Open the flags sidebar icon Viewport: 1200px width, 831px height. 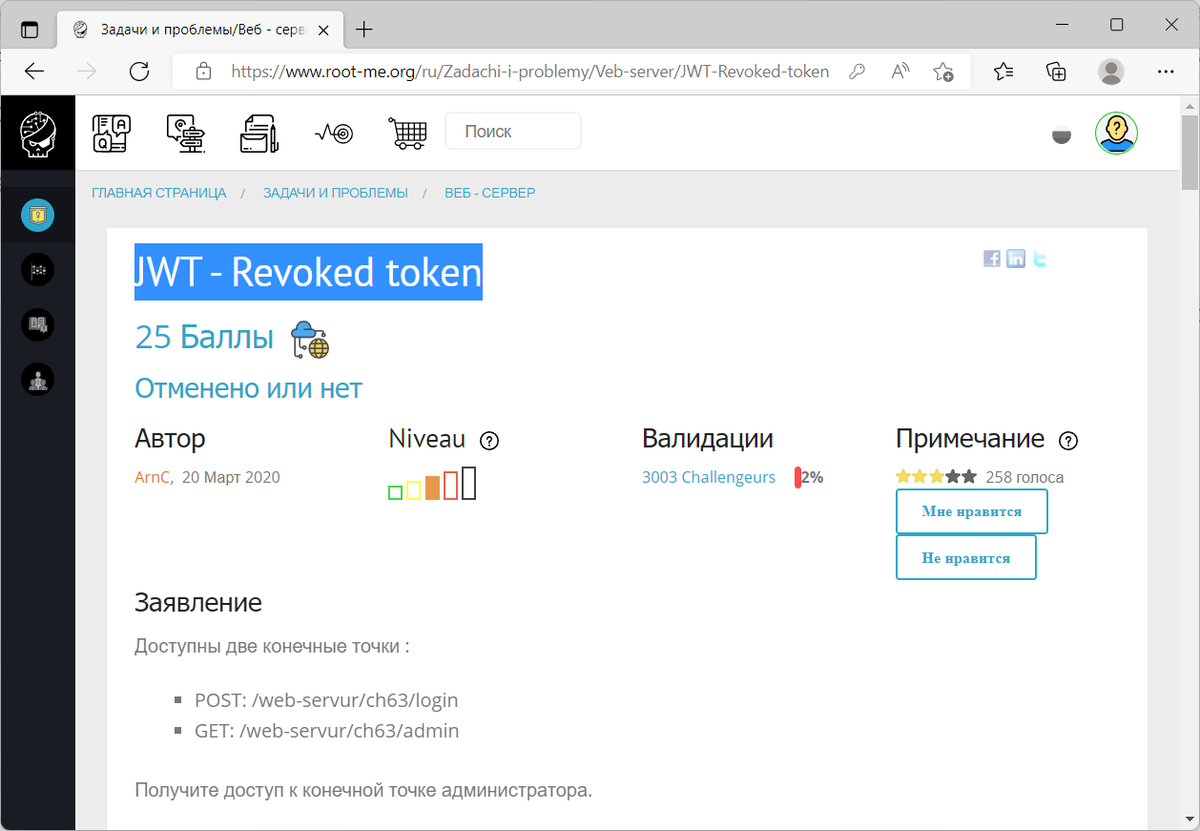click(x=38, y=269)
